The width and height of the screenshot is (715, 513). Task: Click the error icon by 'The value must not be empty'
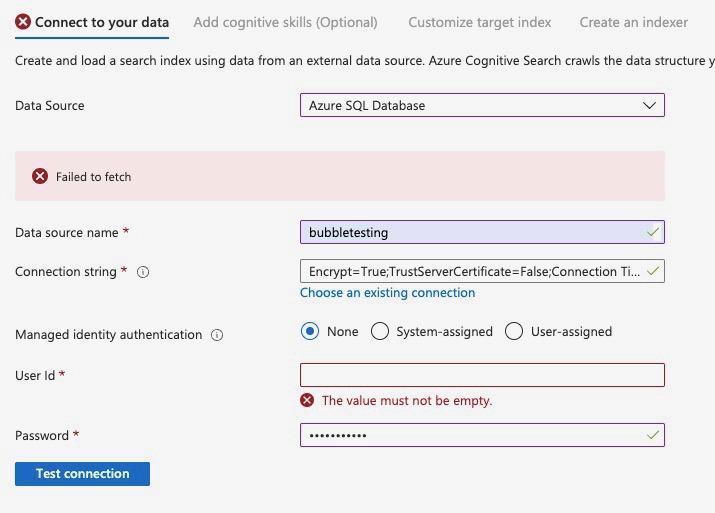pos(307,400)
